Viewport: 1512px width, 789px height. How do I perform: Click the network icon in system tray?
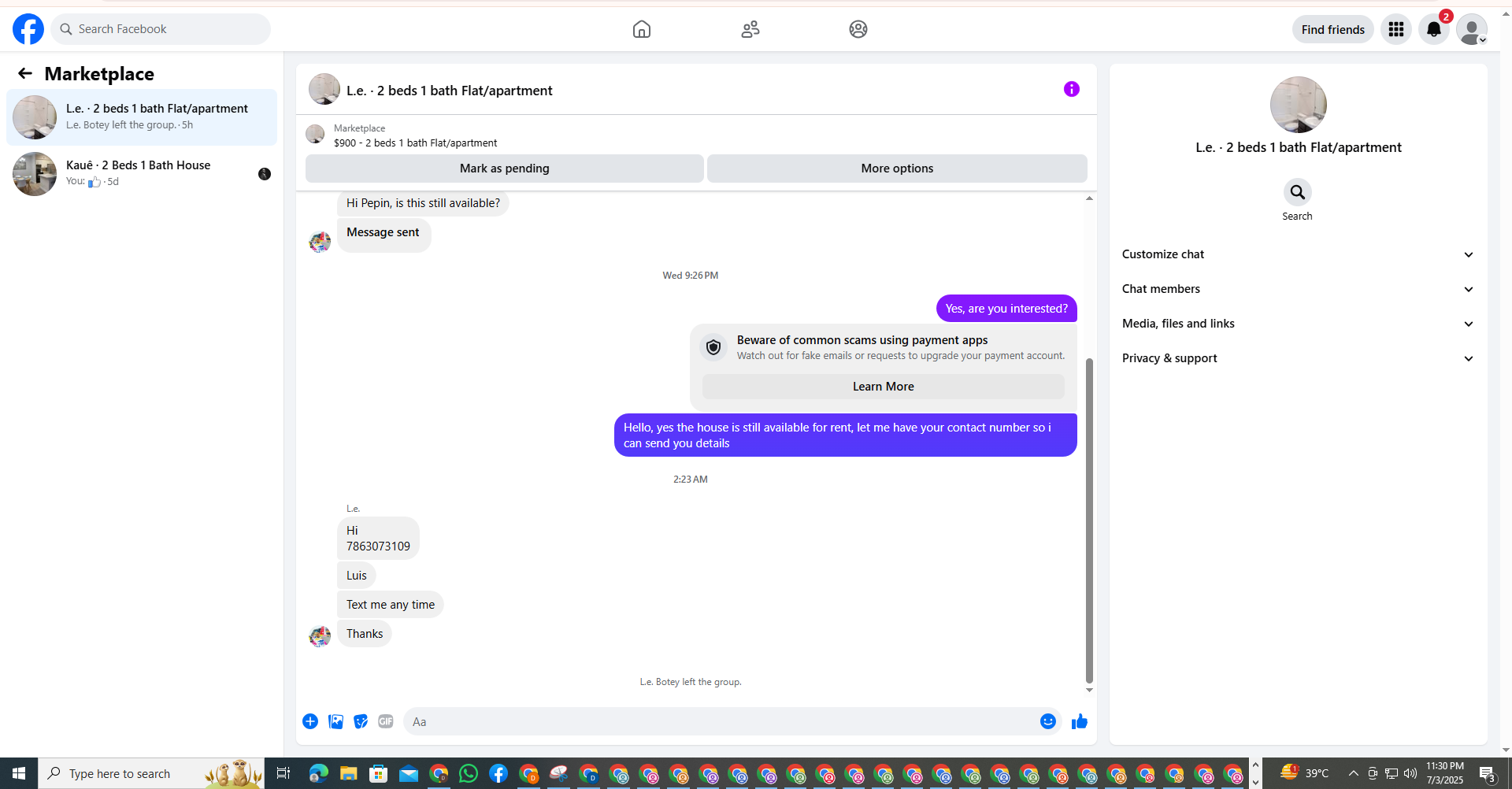(1392, 773)
